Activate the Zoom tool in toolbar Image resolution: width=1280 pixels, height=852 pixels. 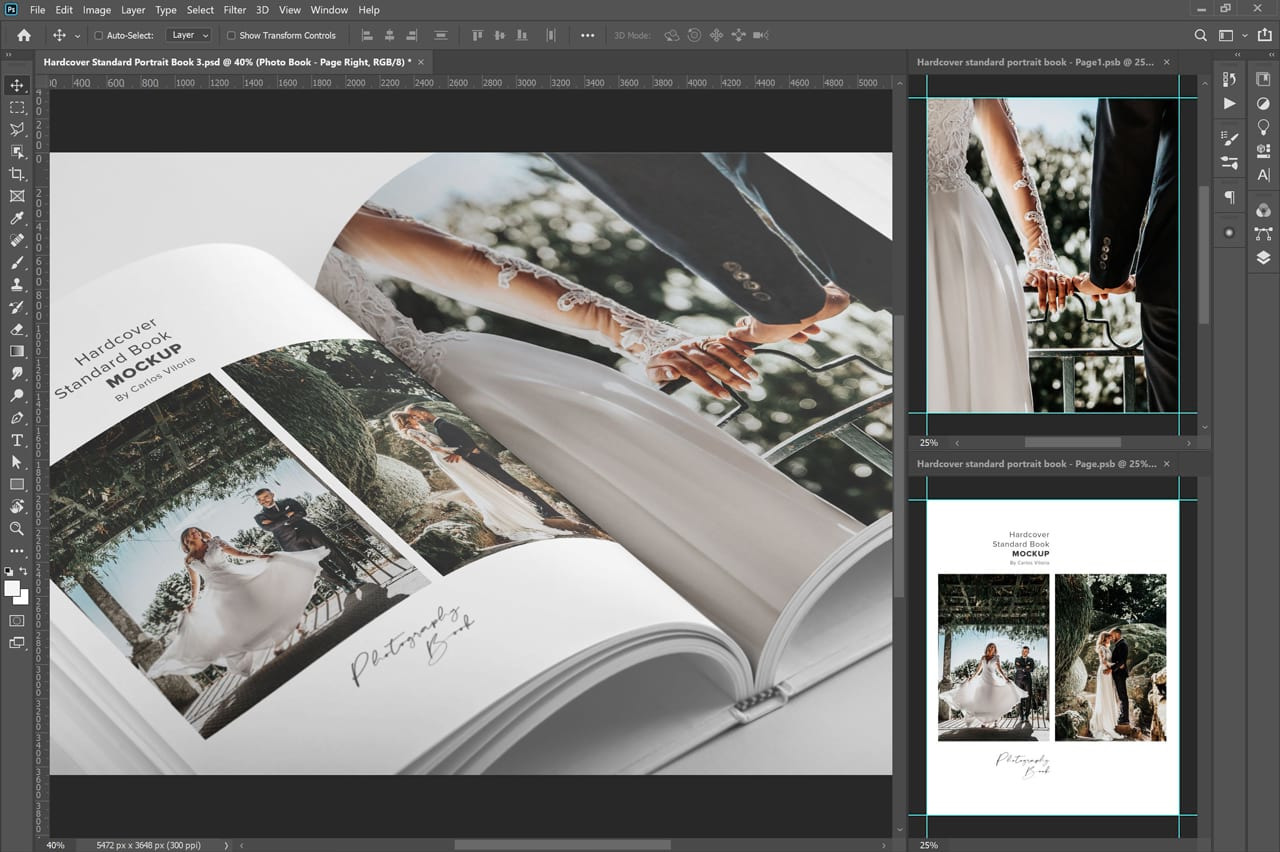point(17,528)
